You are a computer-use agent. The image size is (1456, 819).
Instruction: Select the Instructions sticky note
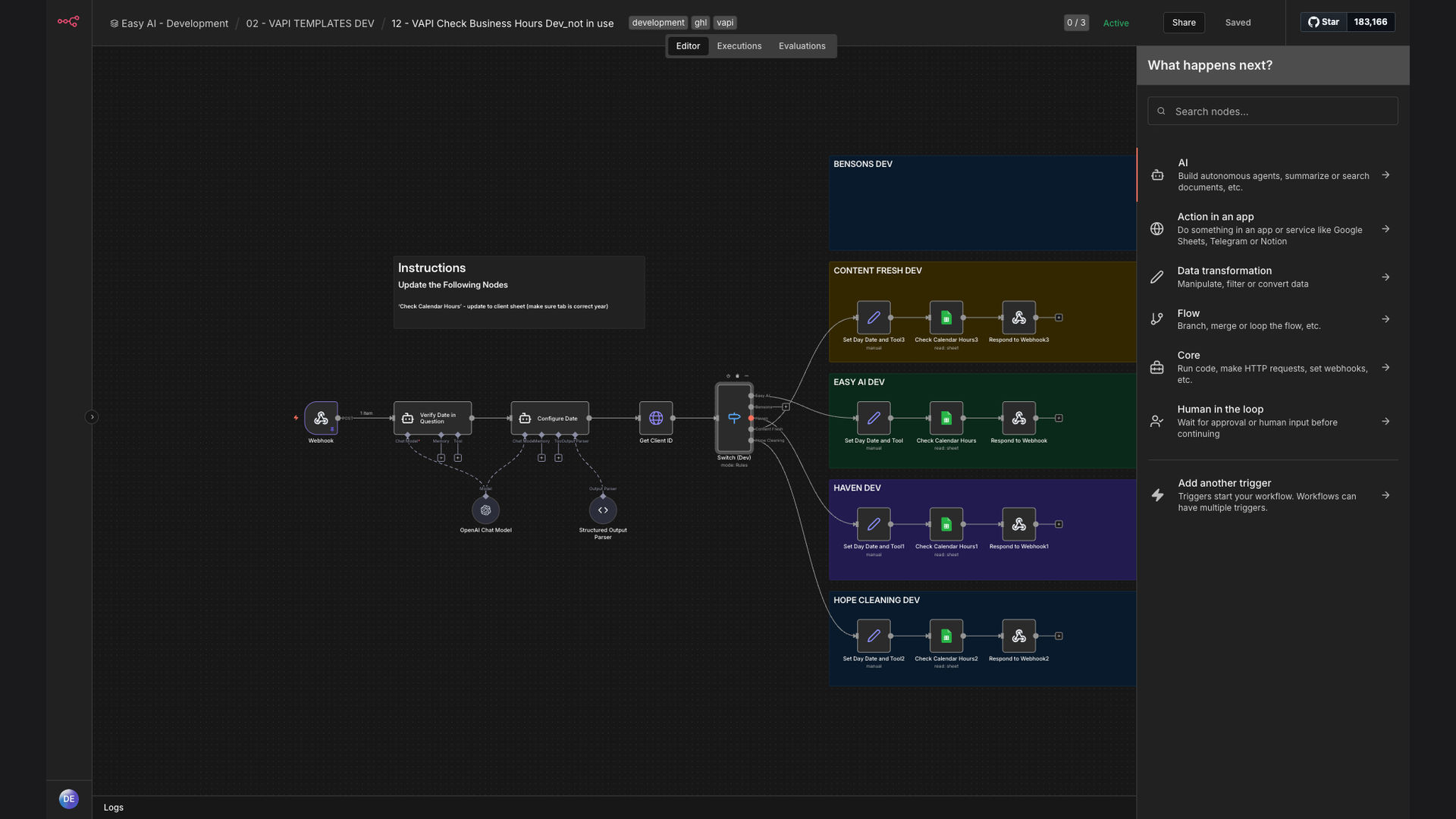click(519, 293)
